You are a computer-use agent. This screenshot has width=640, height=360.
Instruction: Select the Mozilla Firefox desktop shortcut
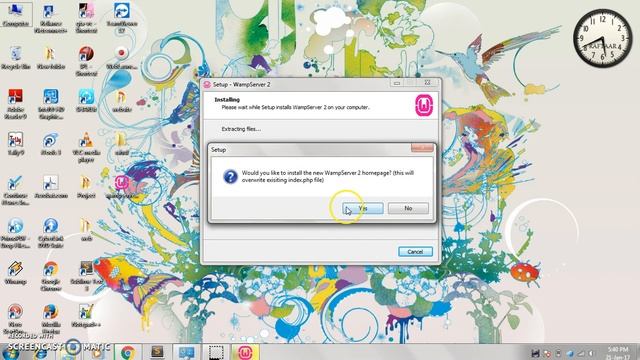(51, 319)
